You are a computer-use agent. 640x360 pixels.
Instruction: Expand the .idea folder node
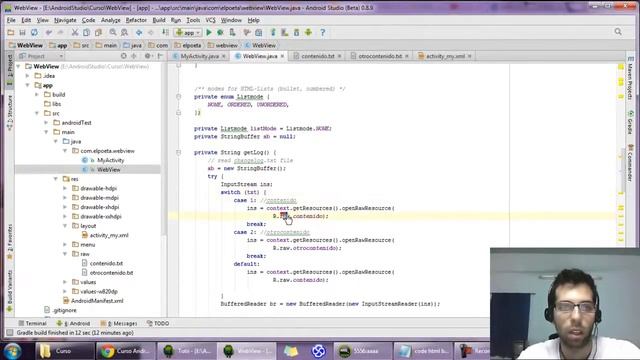(x=28, y=76)
